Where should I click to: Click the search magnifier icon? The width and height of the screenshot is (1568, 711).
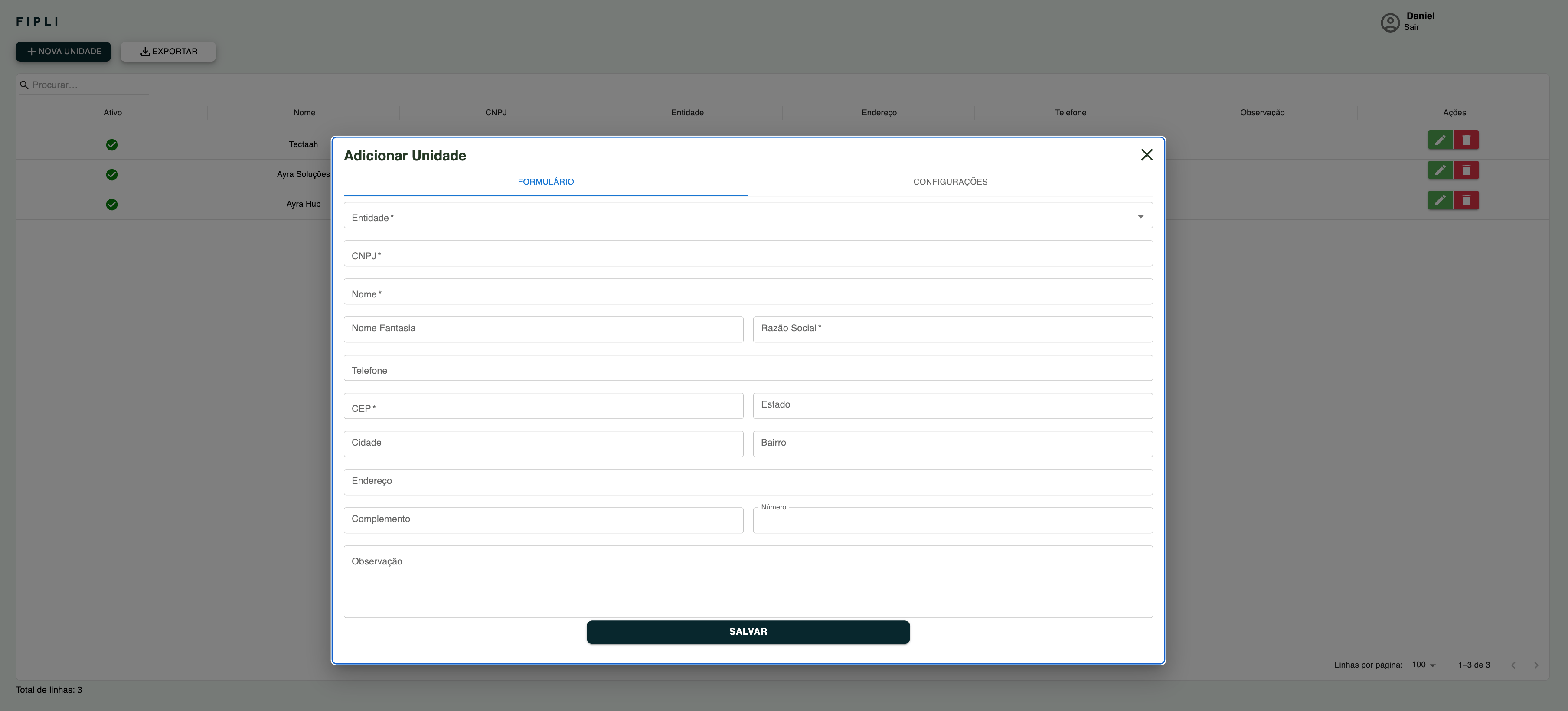[x=24, y=85]
